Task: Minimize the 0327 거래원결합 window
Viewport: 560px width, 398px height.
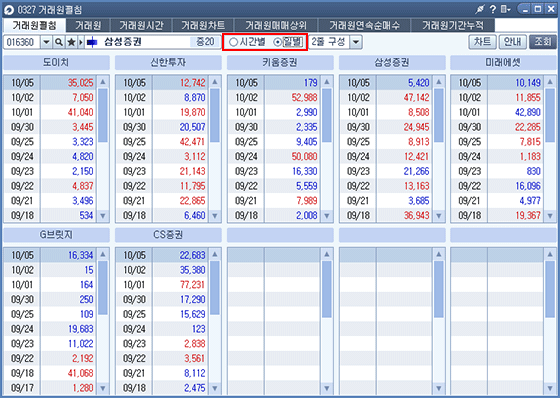Action: [x=525, y=9]
